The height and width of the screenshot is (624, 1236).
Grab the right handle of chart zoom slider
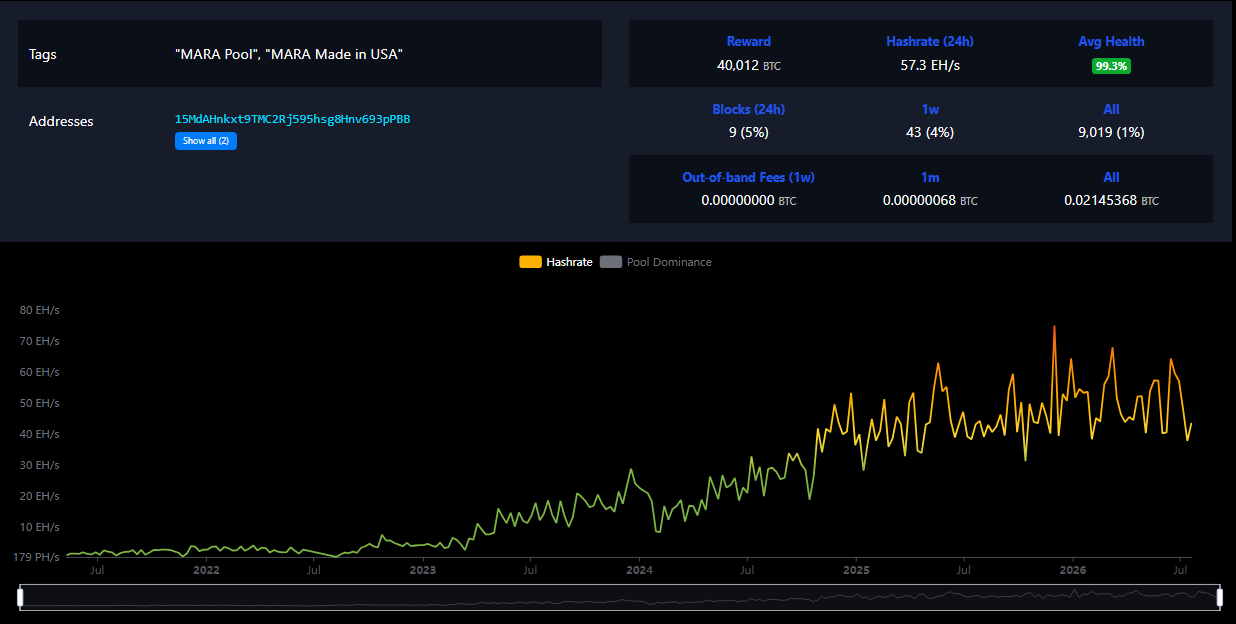pos(1219,597)
